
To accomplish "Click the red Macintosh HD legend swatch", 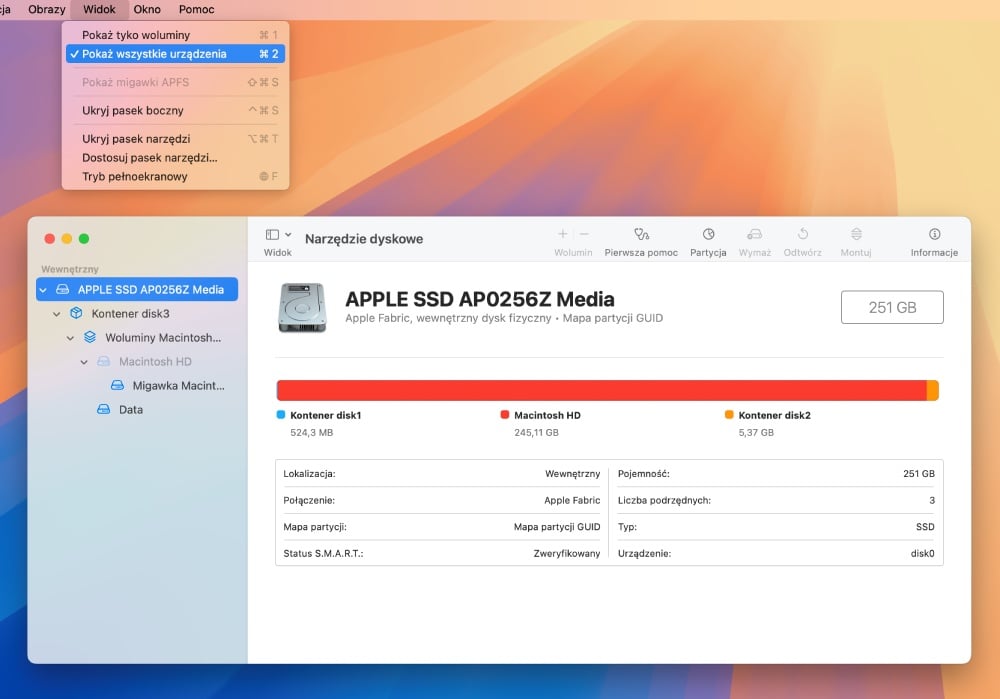I will (x=504, y=415).
